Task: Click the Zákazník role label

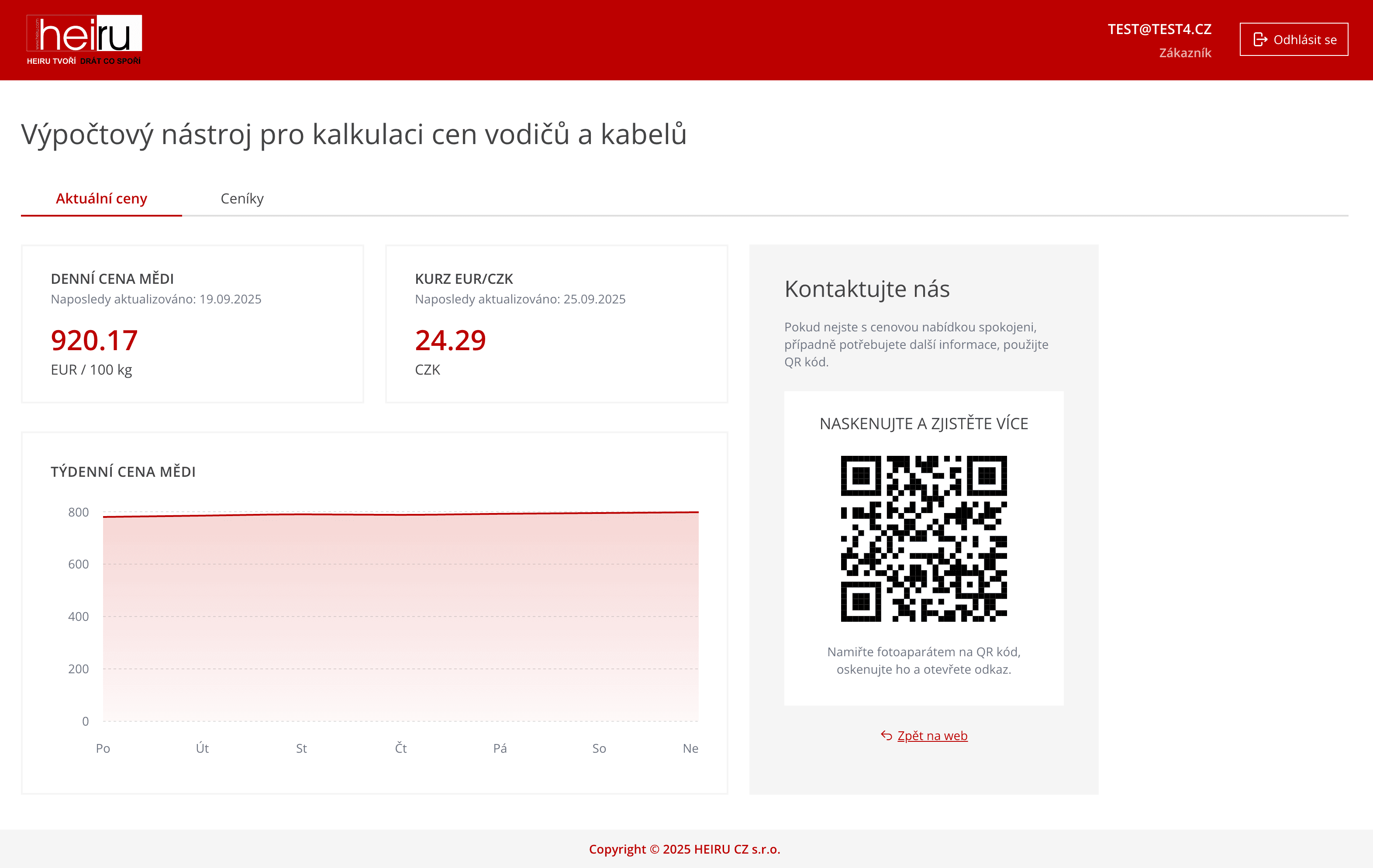Action: (1185, 53)
